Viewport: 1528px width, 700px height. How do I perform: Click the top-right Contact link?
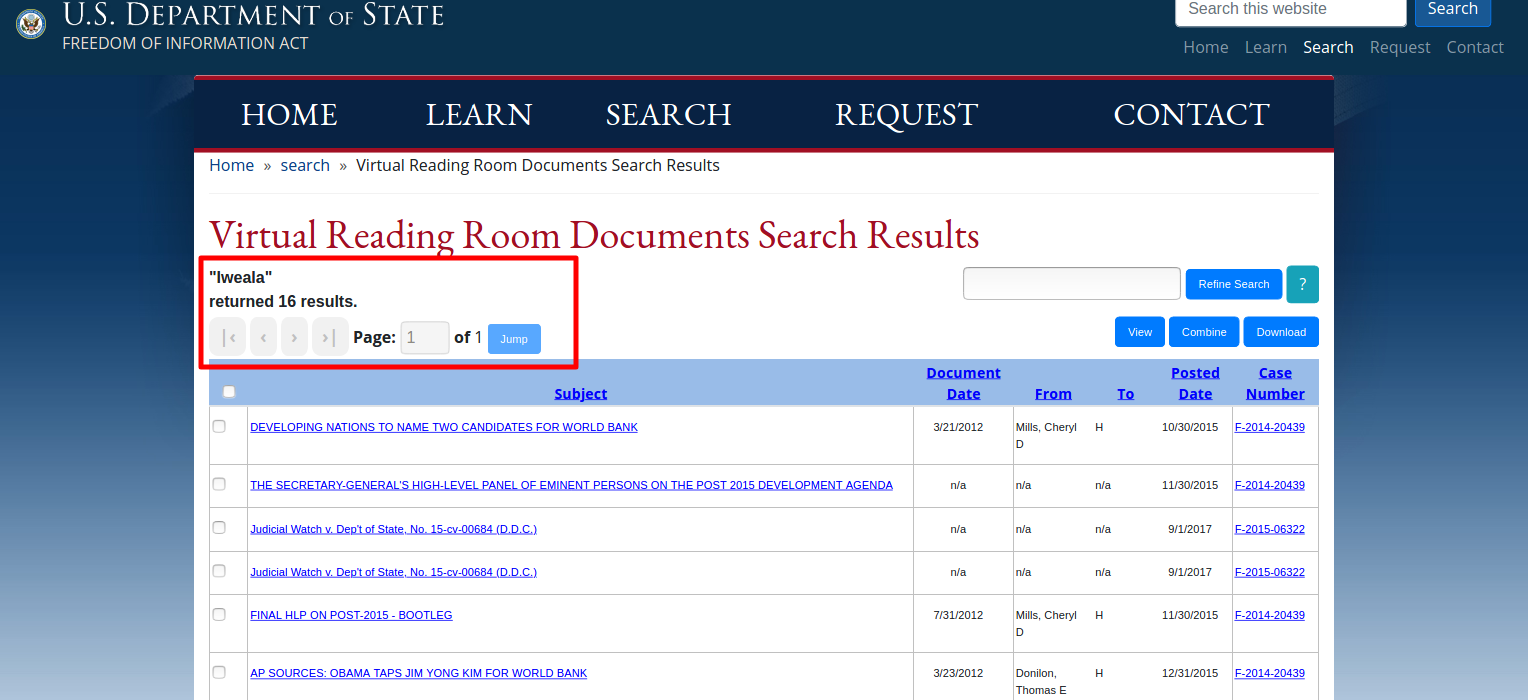coord(1475,47)
